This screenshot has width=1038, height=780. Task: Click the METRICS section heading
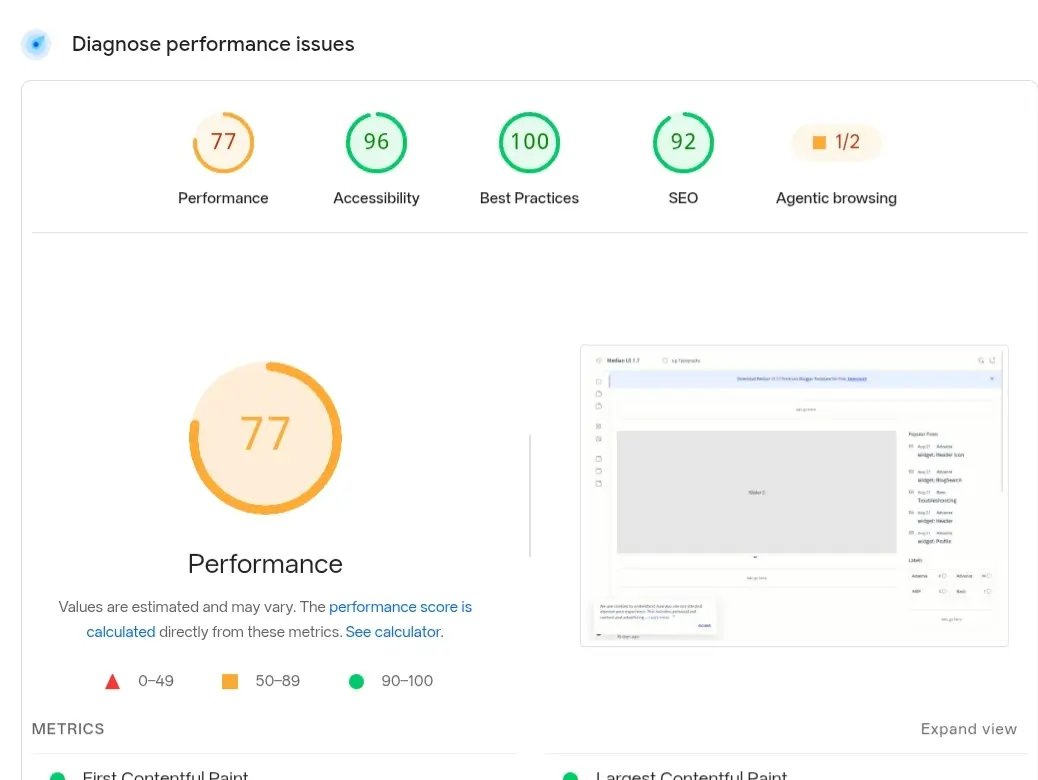[x=68, y=728]
